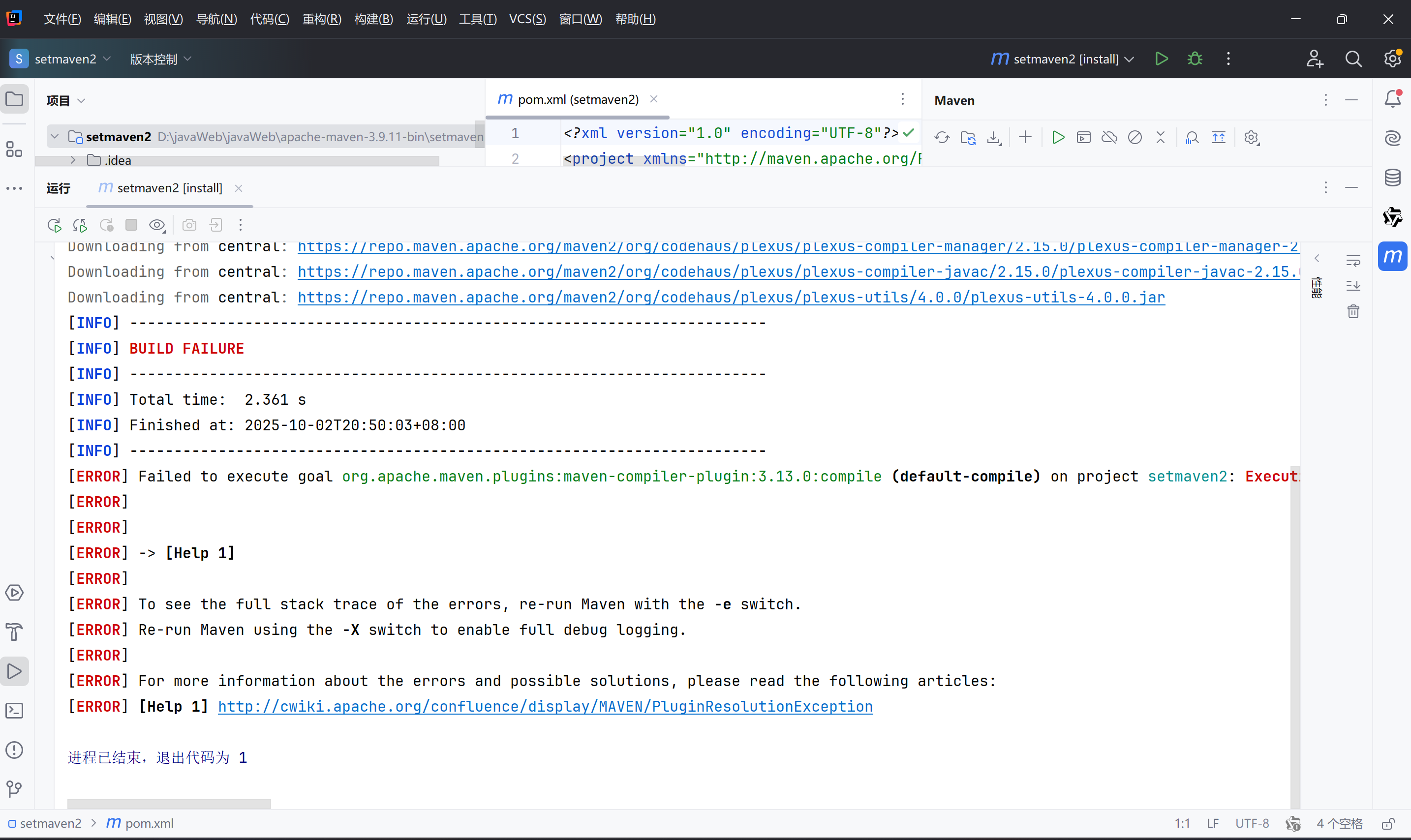Toggle Offline Mode in Maven toolbar
Image resolution: width=1411 pixels, height=840 pixels.
1109,138
